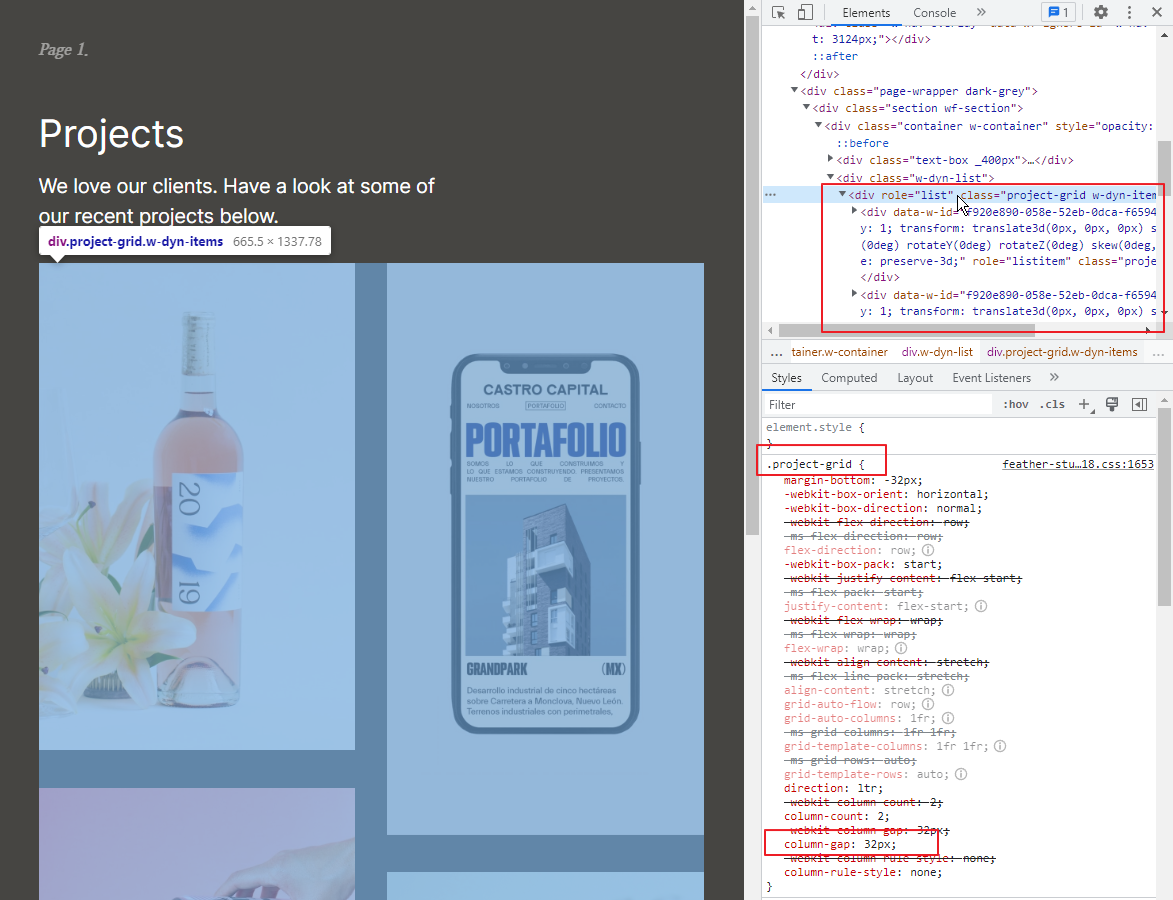Click the DOM tree horizontal scrollbar
Viewport: 1173px width, 900px height.
[907, 330]
